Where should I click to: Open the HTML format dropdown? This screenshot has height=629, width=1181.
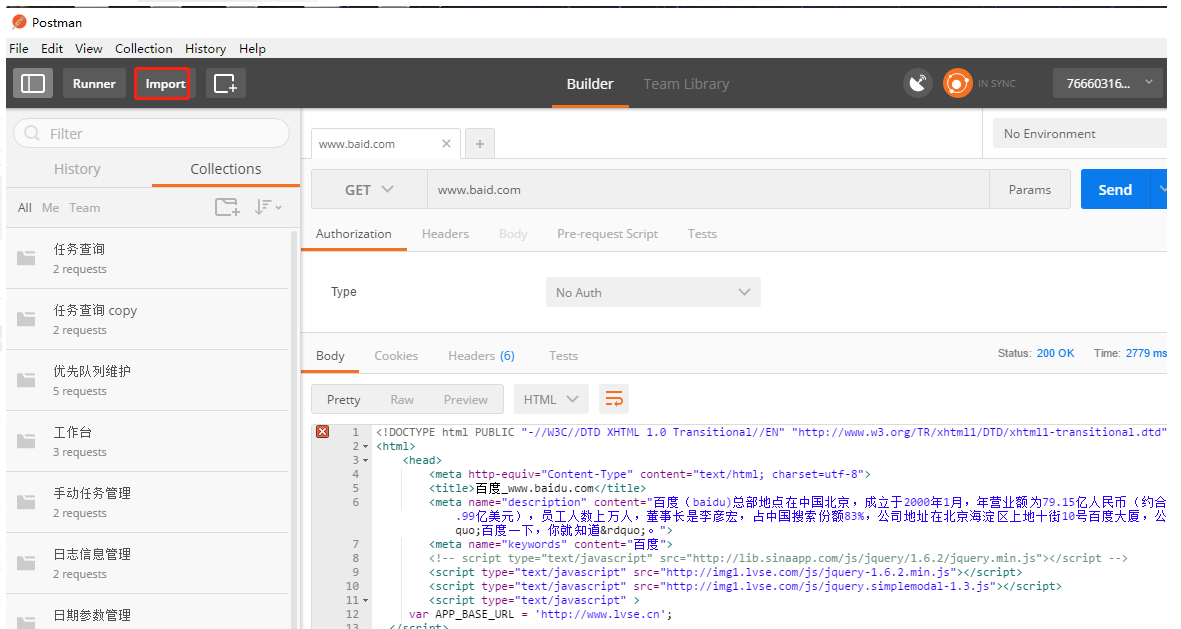[x=551, y=399]
